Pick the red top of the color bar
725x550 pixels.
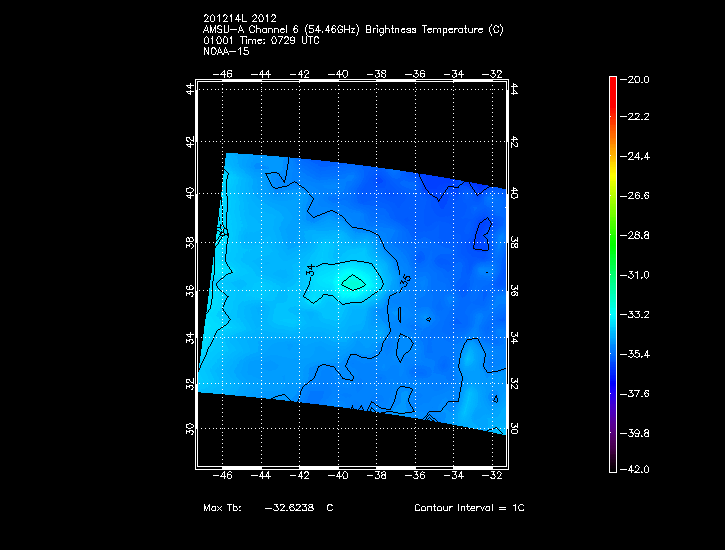pyautogui.click(x=611, y=83)
